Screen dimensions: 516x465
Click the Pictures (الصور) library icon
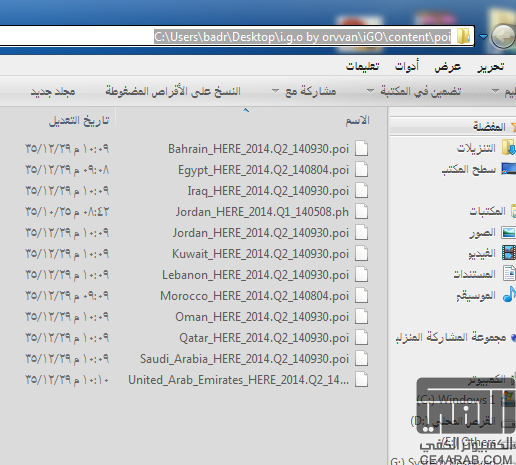click(x=509, y=233)
